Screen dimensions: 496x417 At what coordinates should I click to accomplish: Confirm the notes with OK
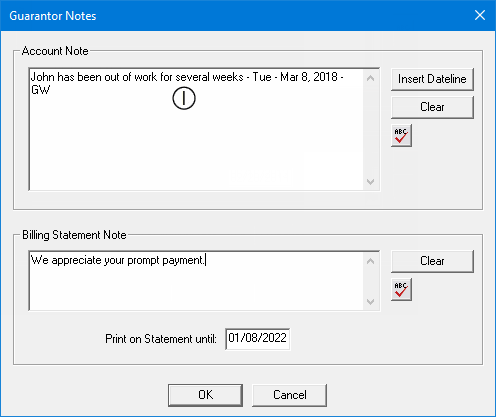pyautogui.click(x=205, y=395)
